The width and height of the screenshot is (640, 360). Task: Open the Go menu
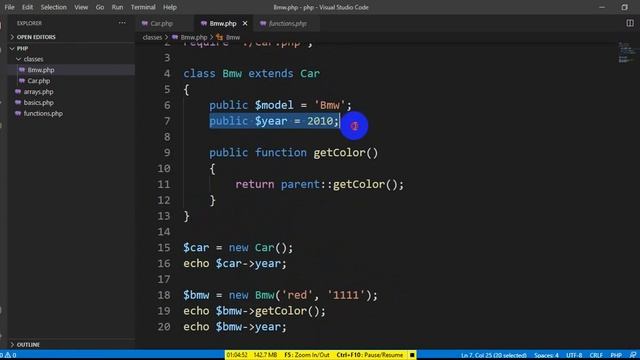(x=100, y=7)
